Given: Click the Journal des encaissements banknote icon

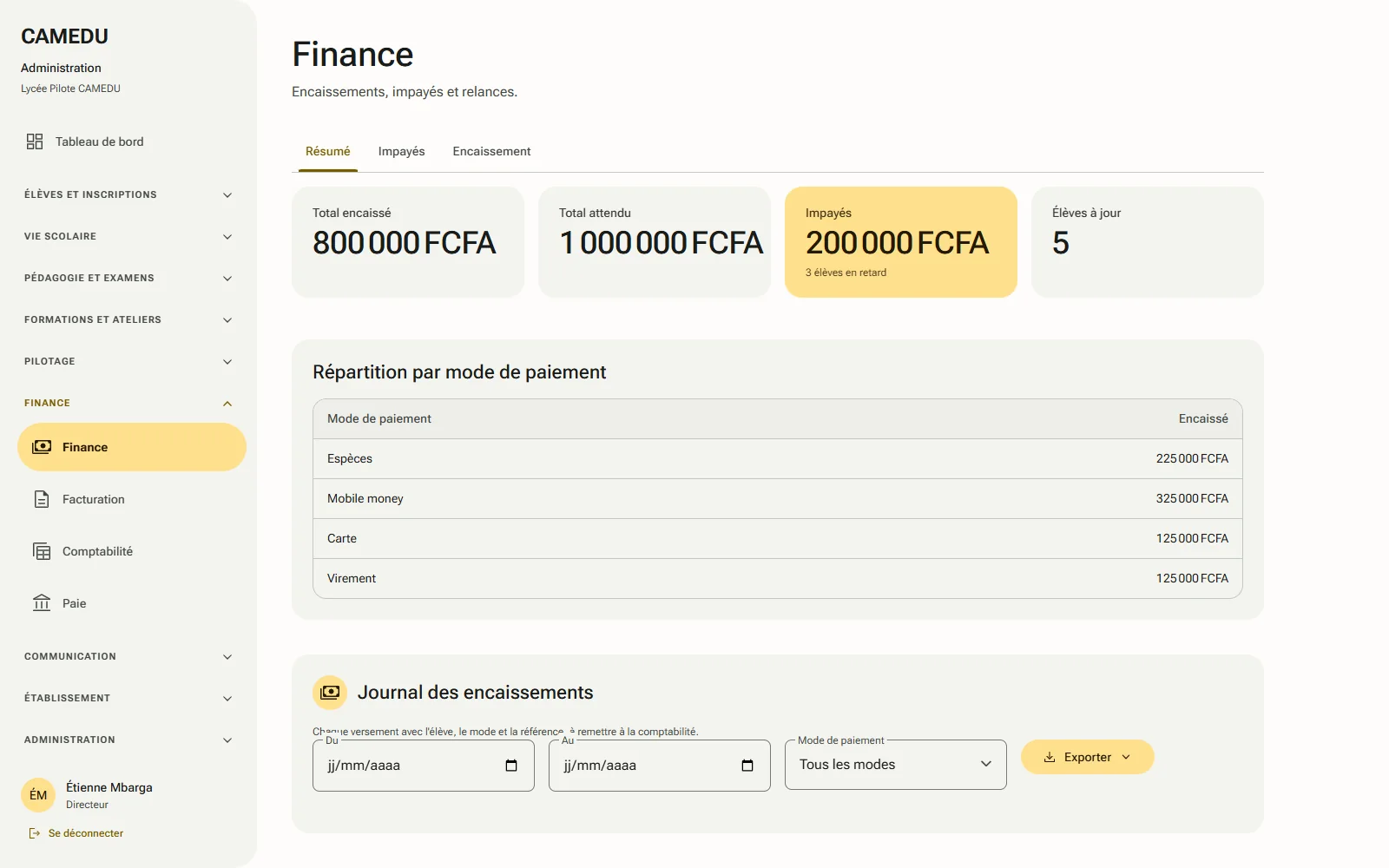Looking at the screenshot, I should click(330, 693).
